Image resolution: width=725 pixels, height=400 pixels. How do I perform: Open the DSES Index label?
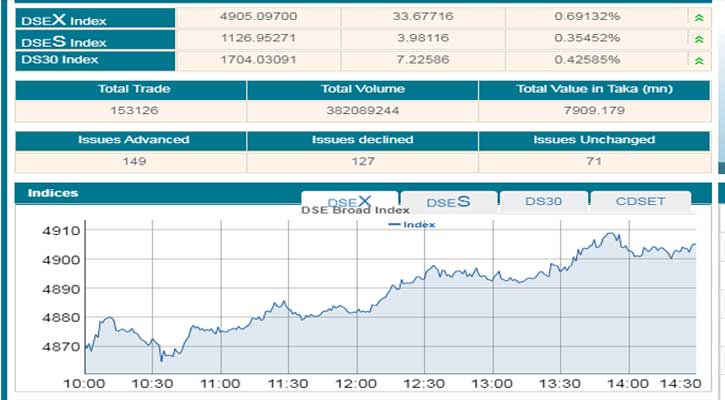coord(64,40)
